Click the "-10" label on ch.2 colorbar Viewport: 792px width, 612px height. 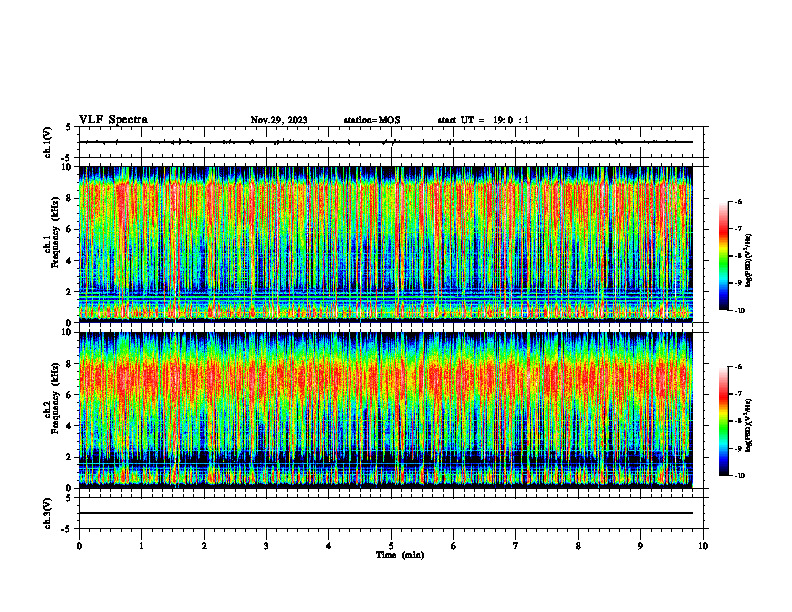[739, 476]
